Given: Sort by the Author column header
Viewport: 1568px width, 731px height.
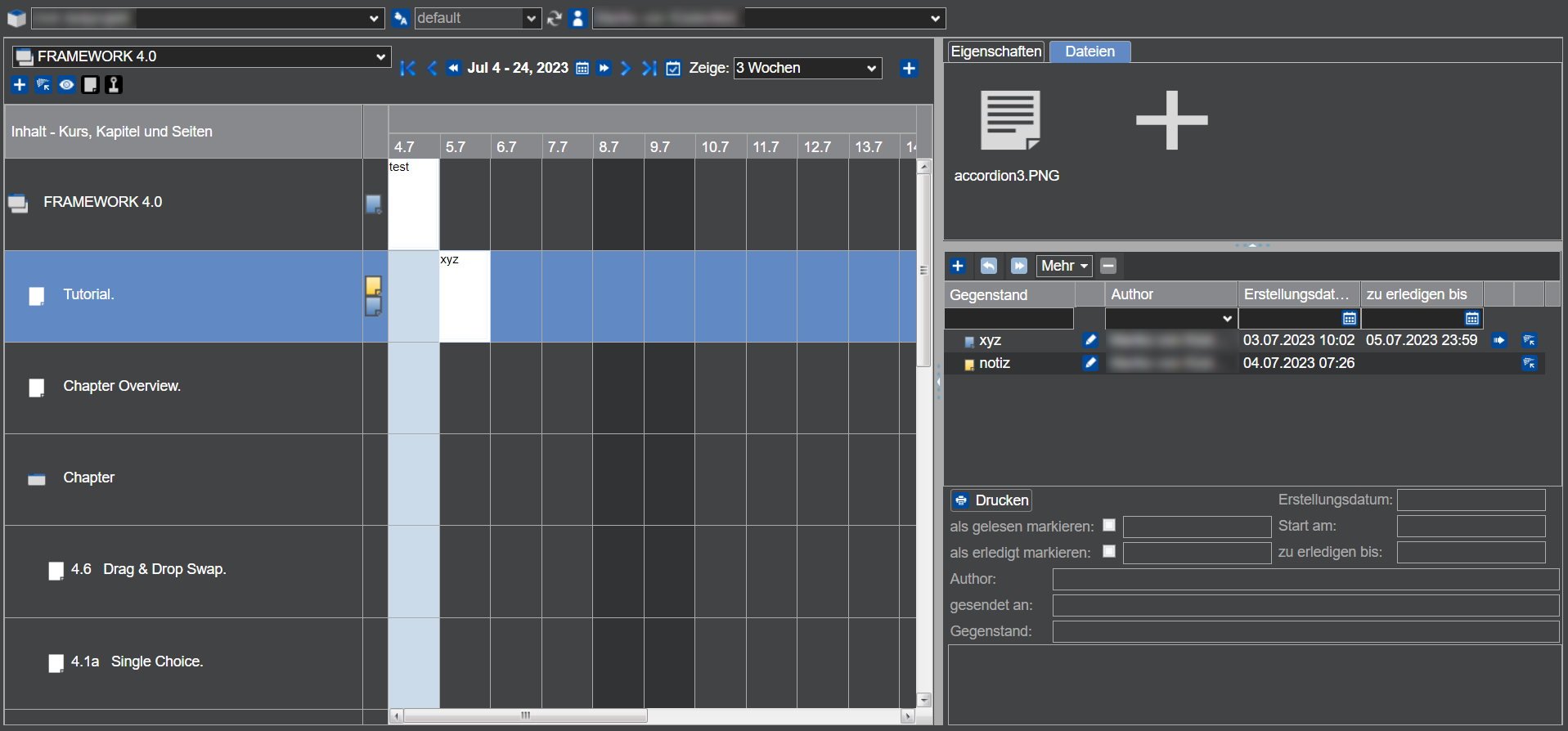Looking at the screenshot, I should click(1171, 294).
